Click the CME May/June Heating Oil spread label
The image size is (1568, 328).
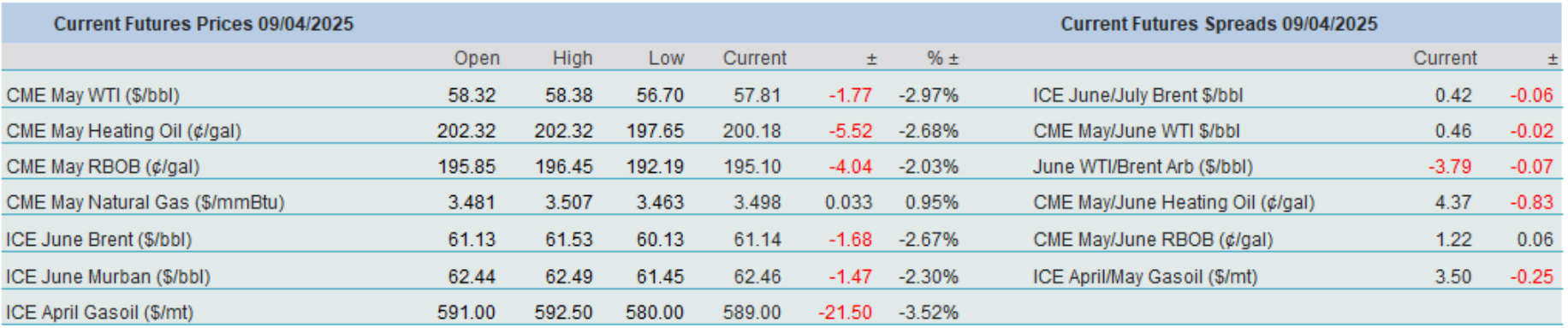click(1173, 203)
